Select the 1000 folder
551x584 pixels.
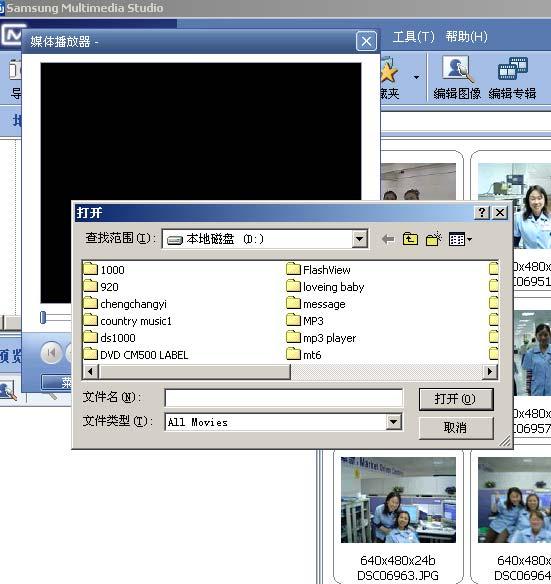(x=104, y=269)
